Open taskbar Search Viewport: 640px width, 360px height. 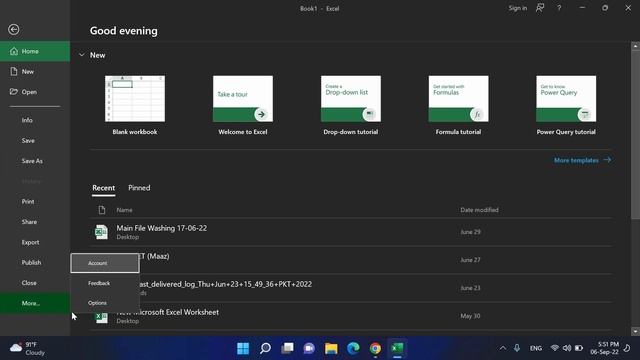[x=265, y=348]
